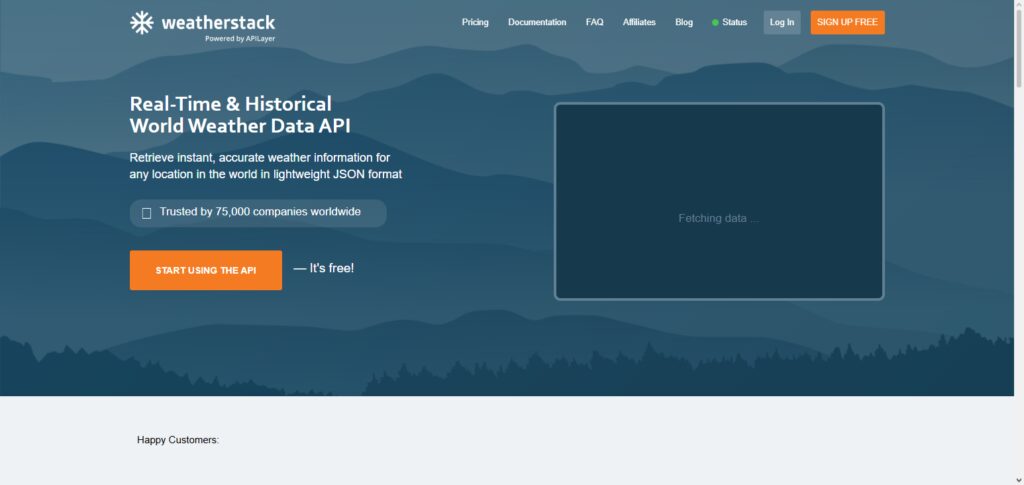This screenshot has height=485, width=1024.
Task: Go to the FAQ page
Action: coord(594,22)
